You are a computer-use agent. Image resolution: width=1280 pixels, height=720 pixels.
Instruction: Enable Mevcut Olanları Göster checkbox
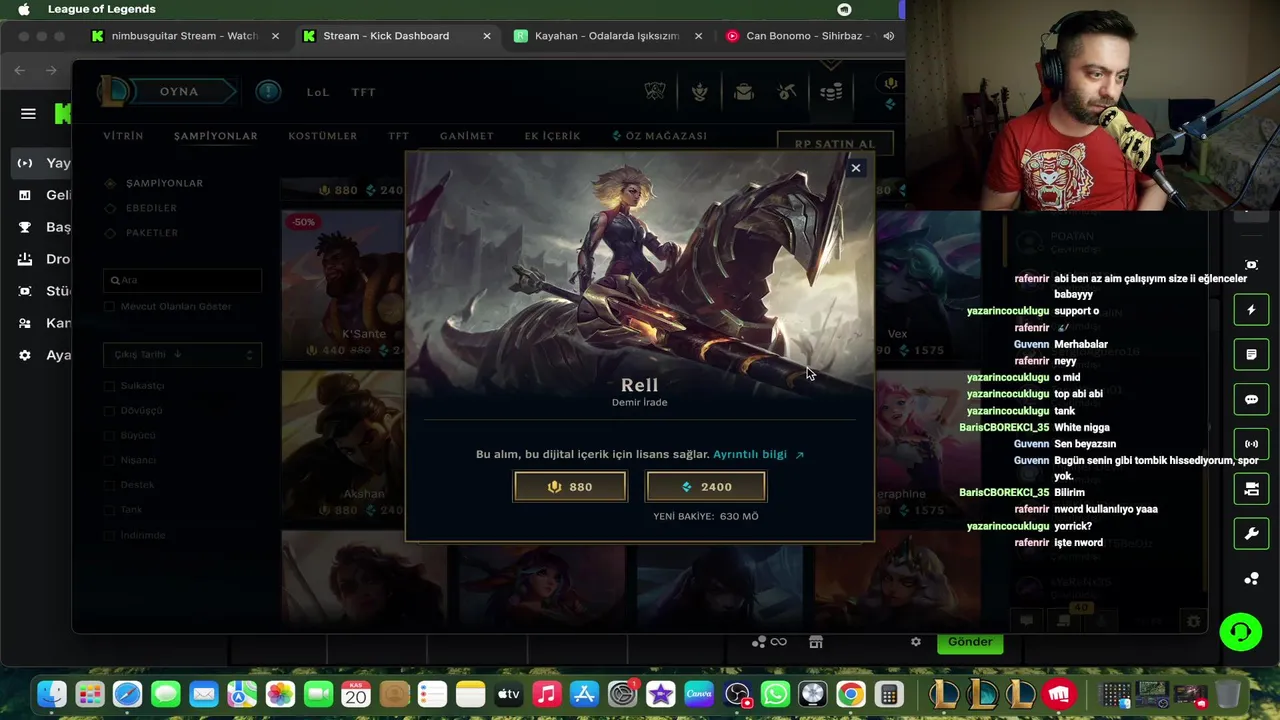[110, 307]
